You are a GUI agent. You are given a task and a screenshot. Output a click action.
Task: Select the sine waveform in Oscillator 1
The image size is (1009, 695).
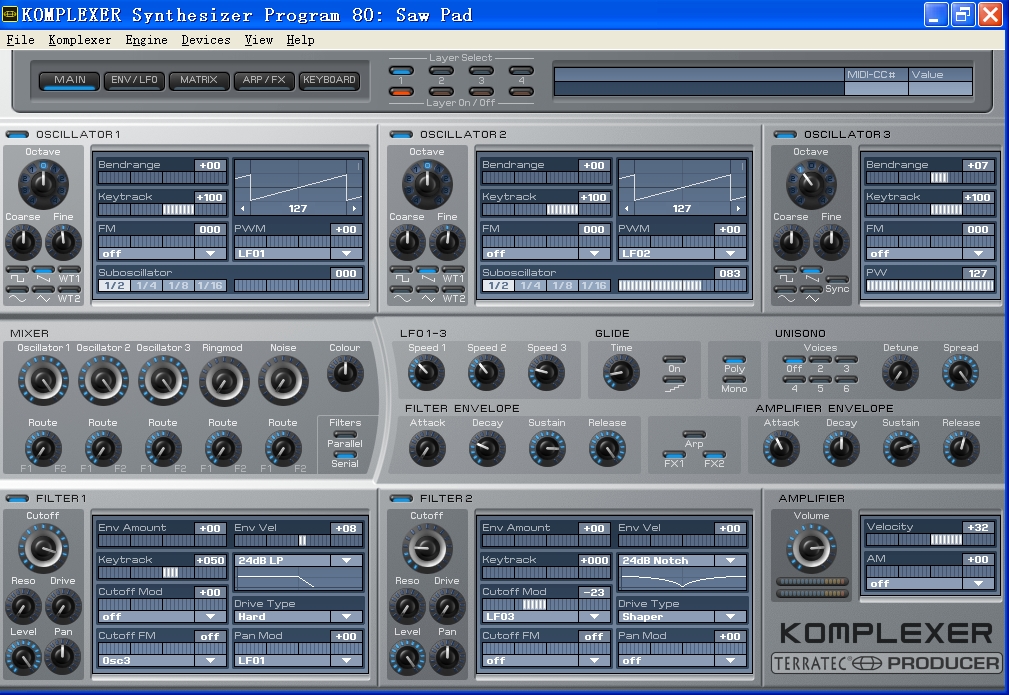pos(17,290)
